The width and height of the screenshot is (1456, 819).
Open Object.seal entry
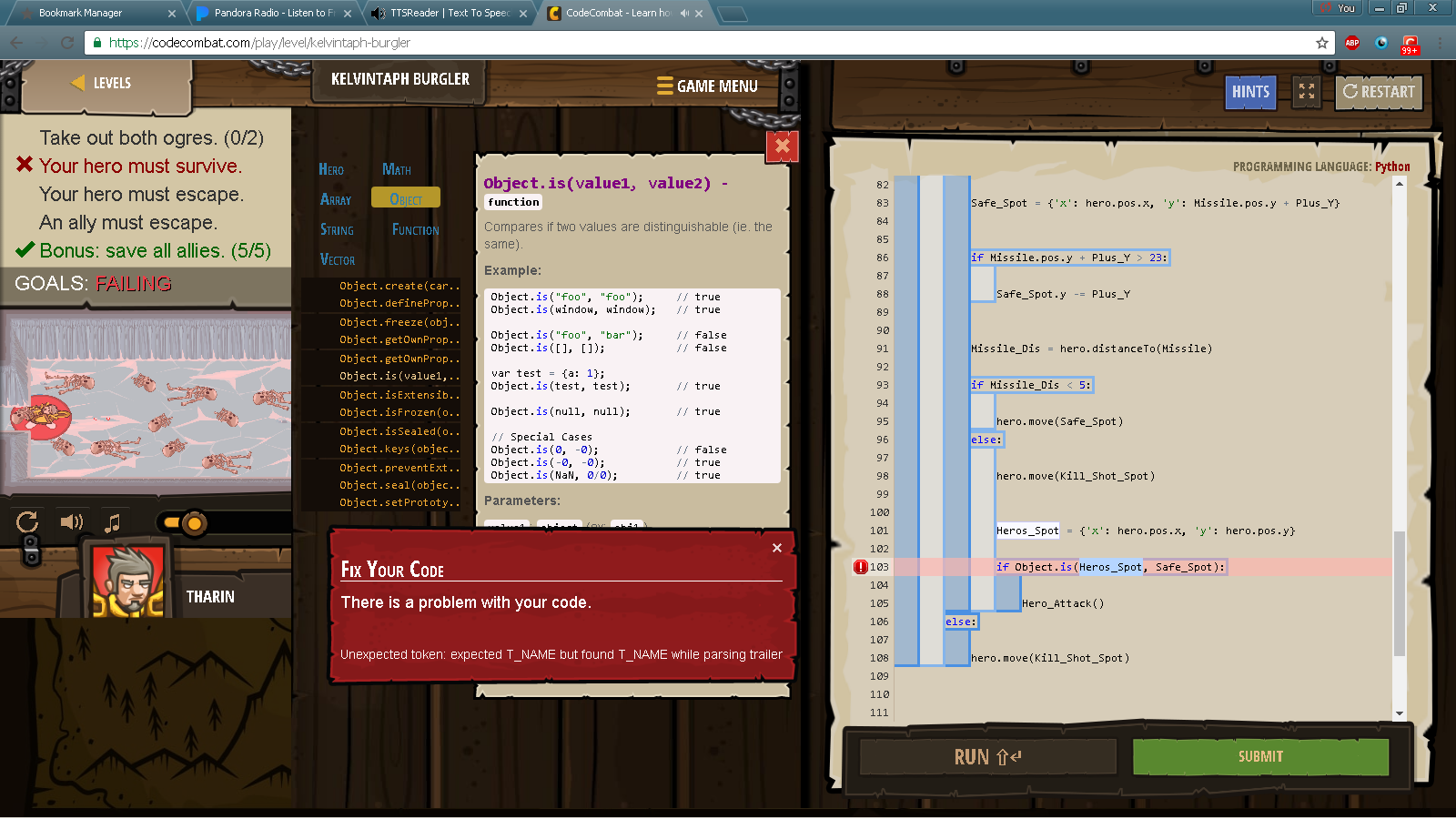click(x=399, y=485)
